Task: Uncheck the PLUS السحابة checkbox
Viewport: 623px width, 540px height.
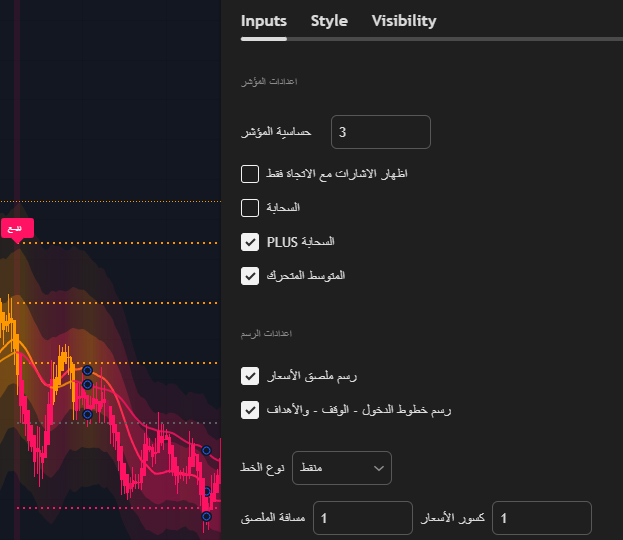Action: click(x=250, y=242)
